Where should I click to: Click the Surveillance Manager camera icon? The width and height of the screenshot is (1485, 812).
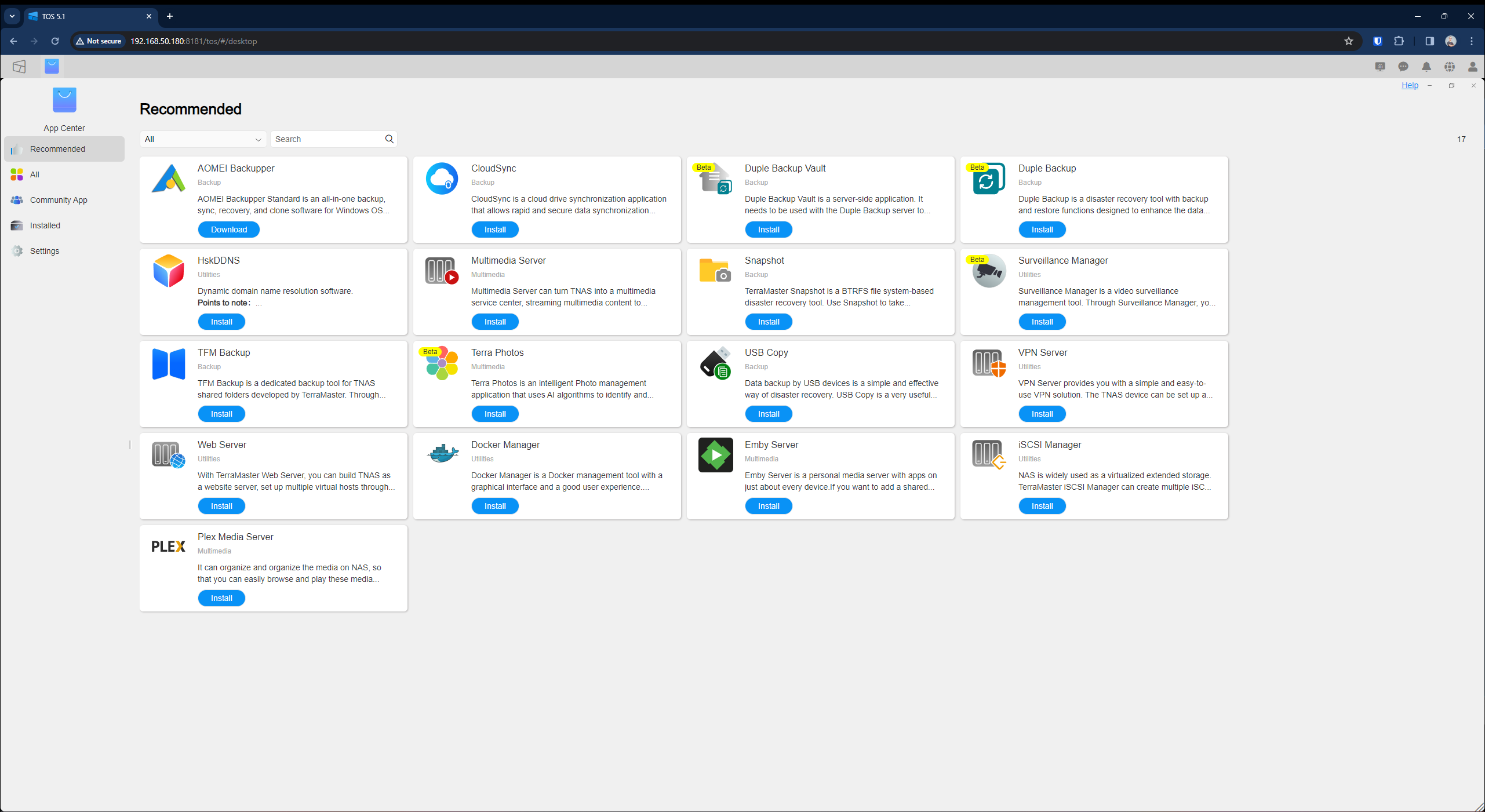(989, 271)
